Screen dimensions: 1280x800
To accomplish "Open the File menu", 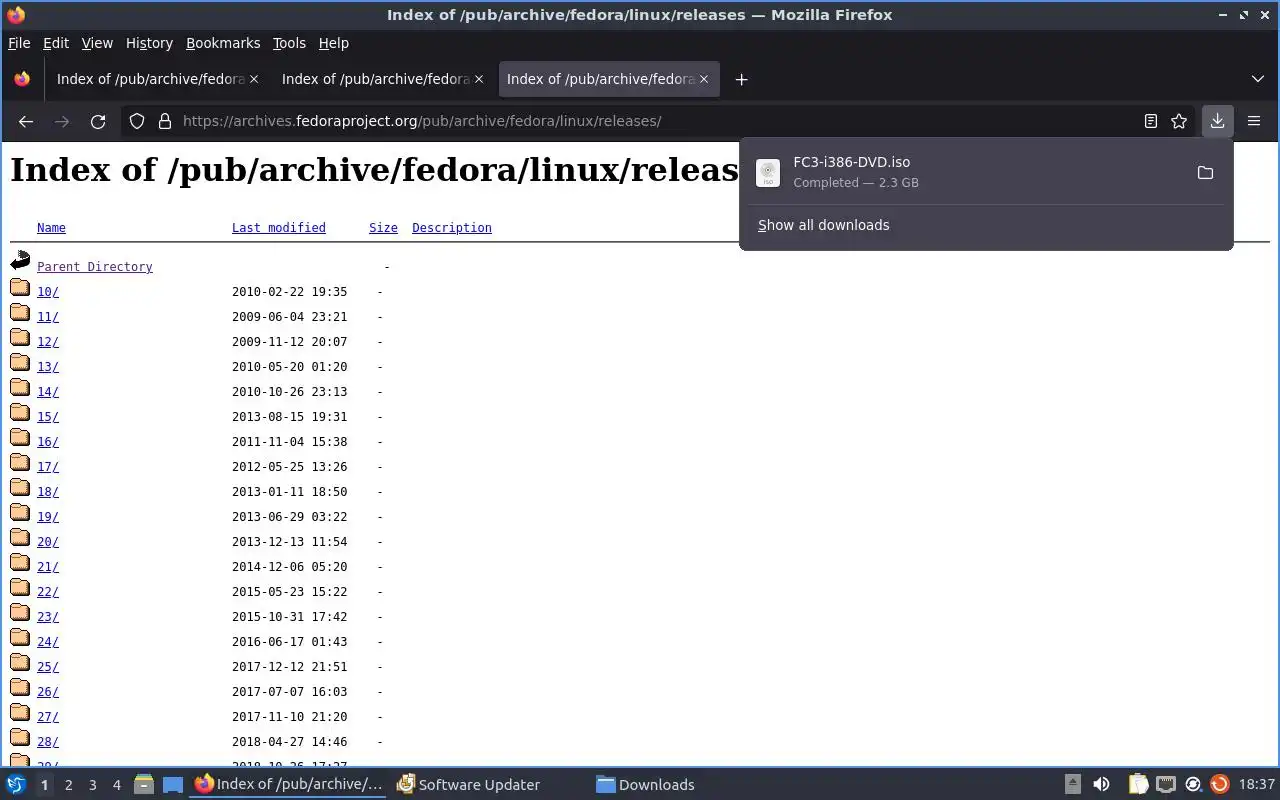I will pos(19,43).
